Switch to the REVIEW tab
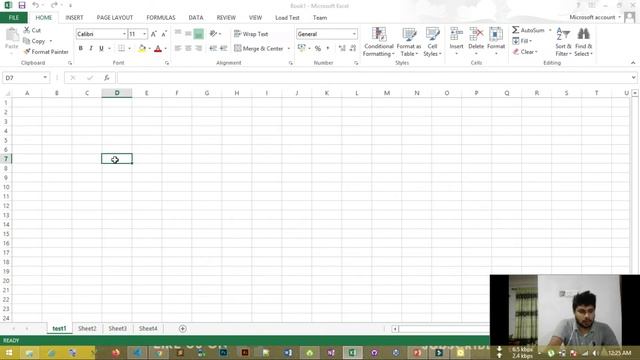Viewport: 640px width, 360px height. 226,18
